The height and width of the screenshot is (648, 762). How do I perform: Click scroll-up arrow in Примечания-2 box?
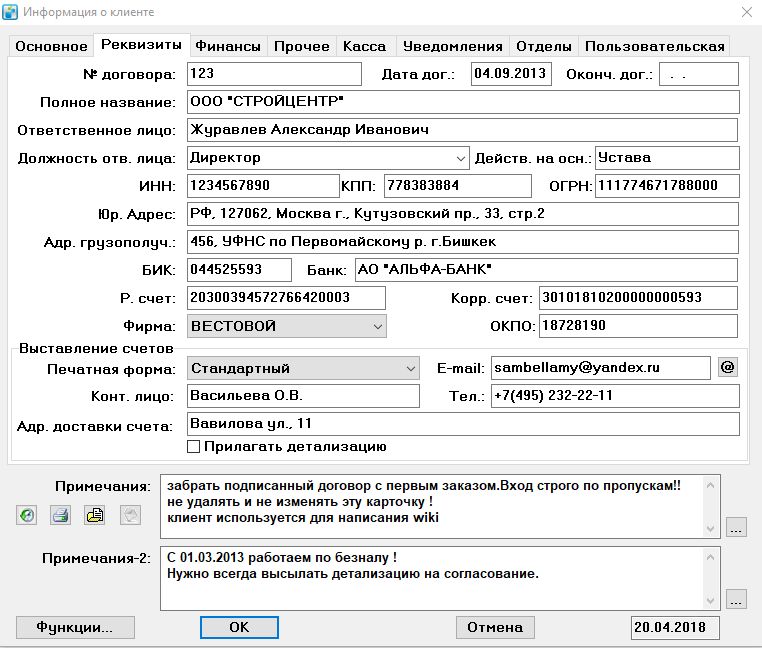710,557
